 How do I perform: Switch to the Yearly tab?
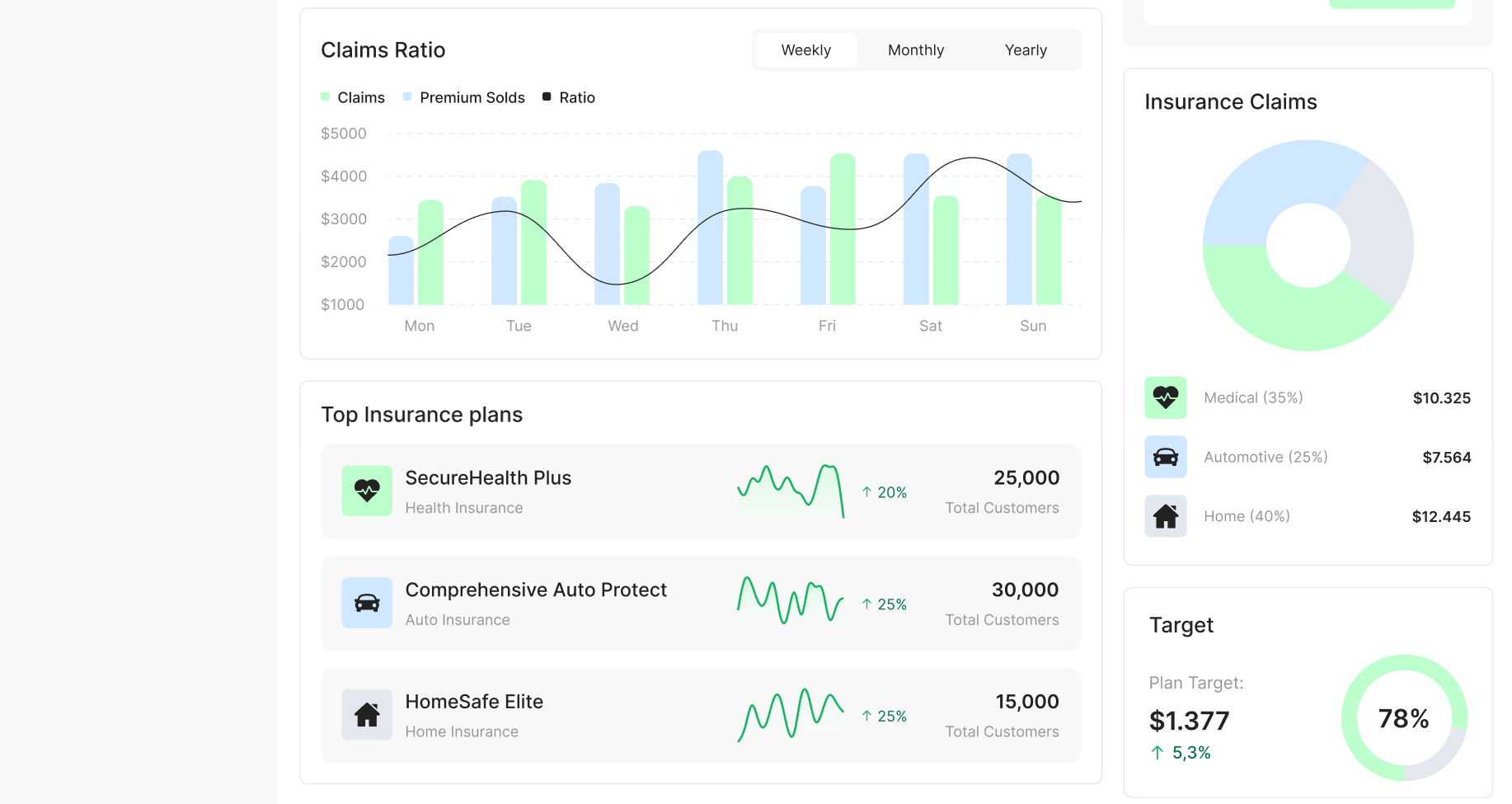1025,49
